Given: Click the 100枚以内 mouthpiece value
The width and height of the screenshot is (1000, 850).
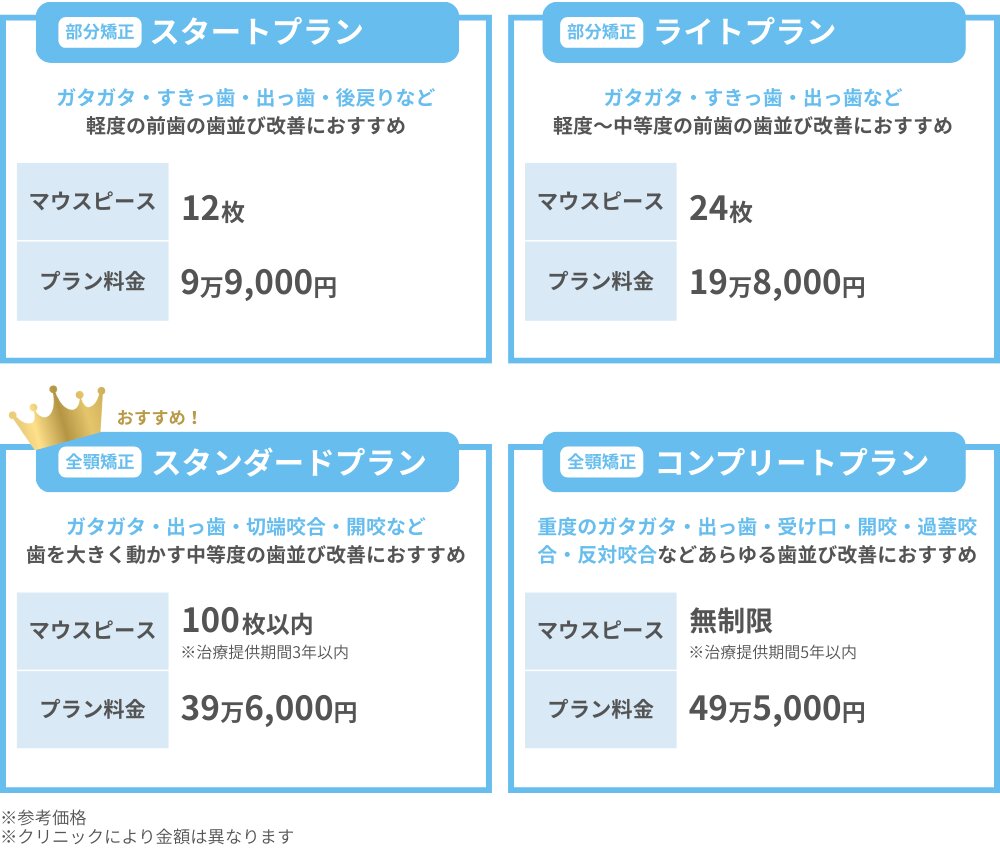Looking at the screenshot, I should [247, 622].
